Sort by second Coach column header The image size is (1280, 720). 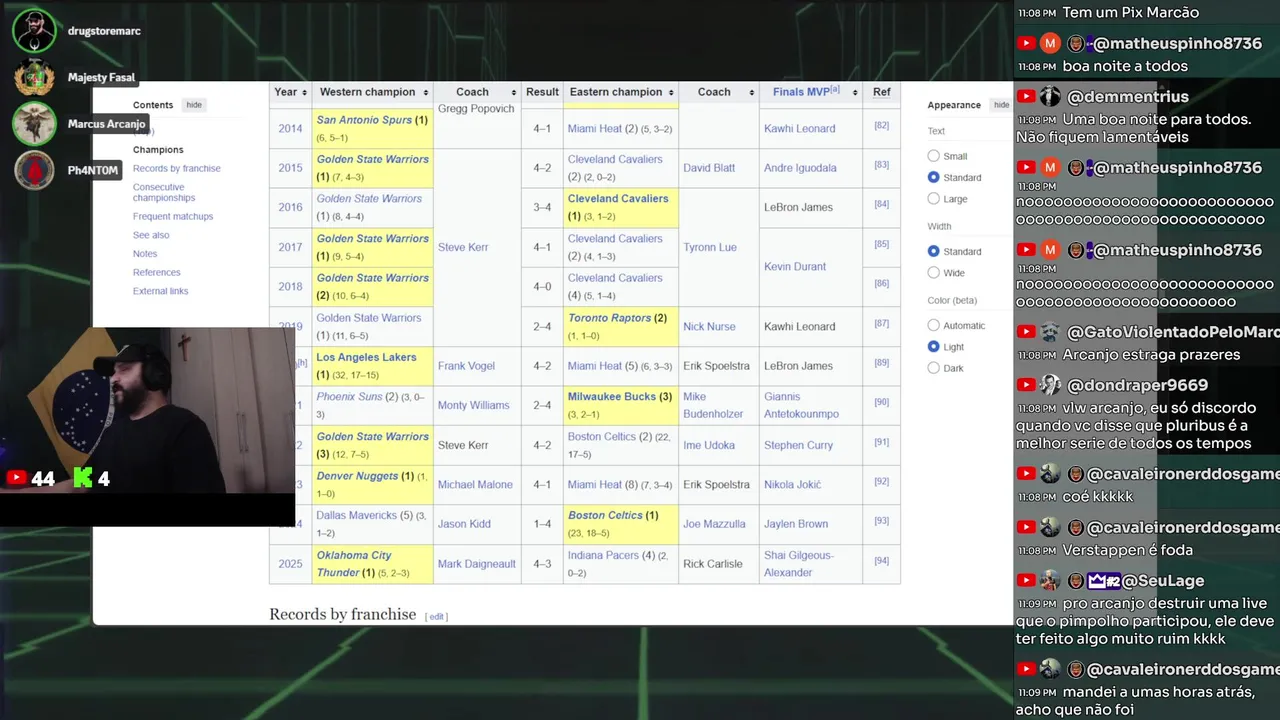point(719,92)
